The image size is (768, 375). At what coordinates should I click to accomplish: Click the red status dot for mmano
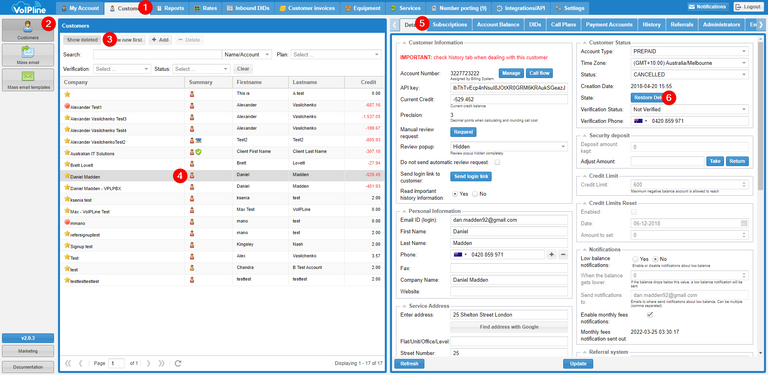coord(67,222)
